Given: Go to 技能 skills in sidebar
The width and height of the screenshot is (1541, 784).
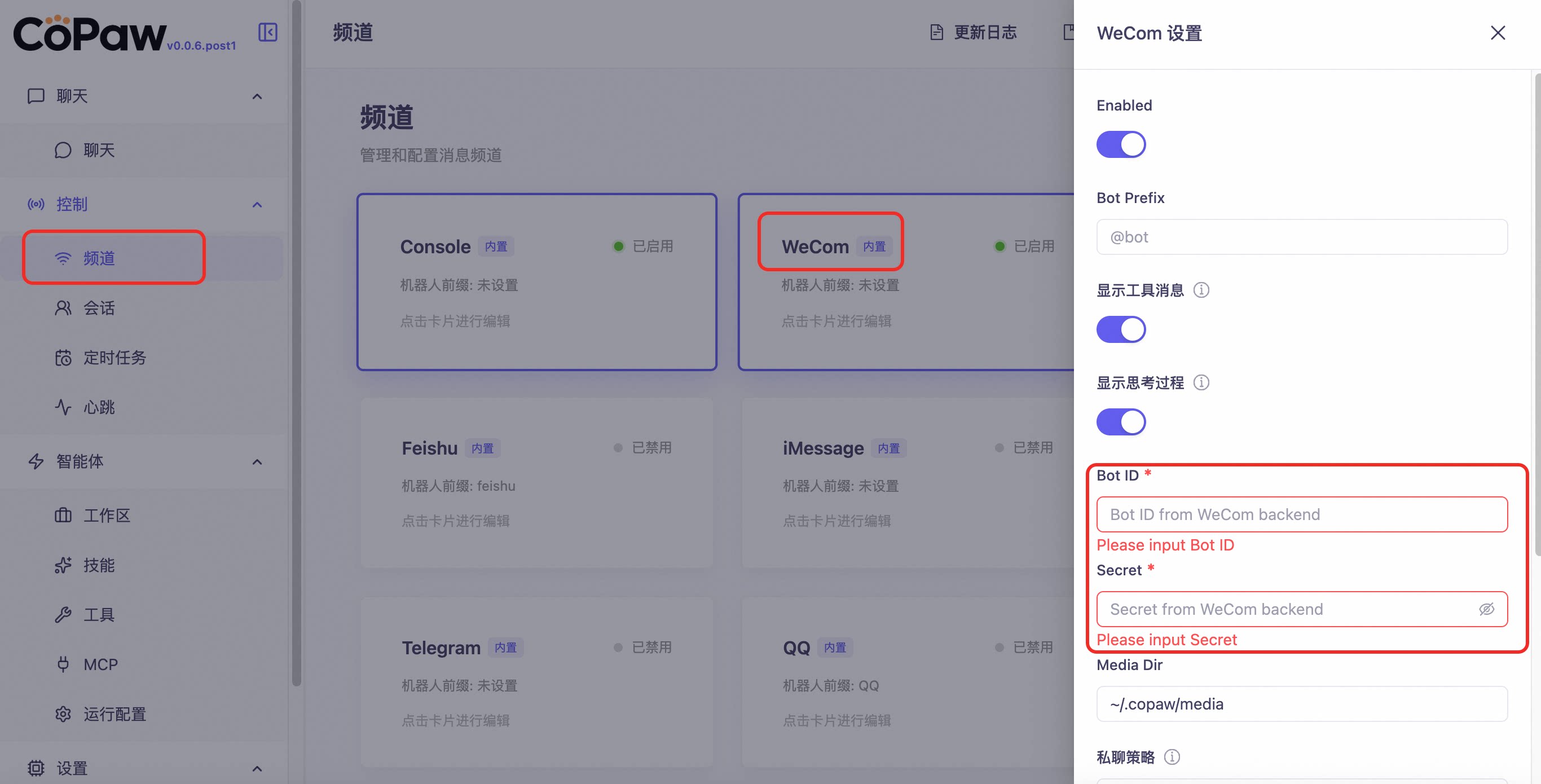Looking at the screenshot, I should pos(99,565).
